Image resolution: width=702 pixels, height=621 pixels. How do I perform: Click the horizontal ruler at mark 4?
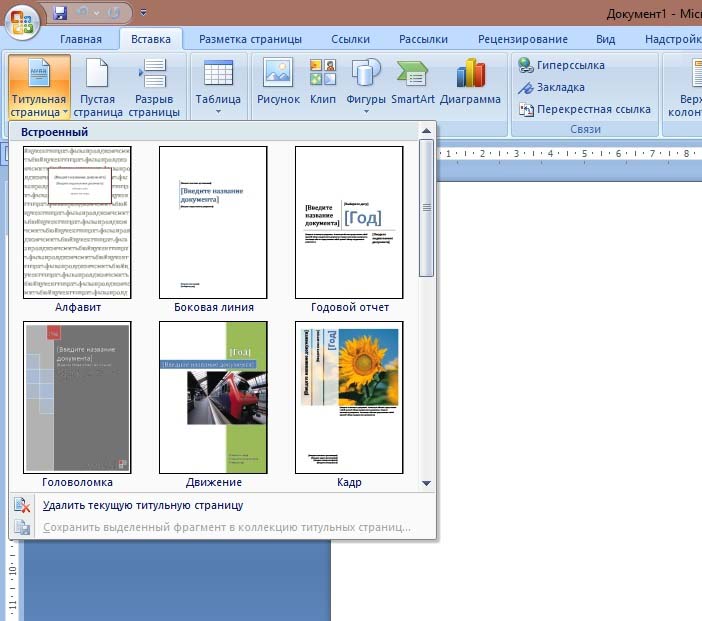point(550,154)
